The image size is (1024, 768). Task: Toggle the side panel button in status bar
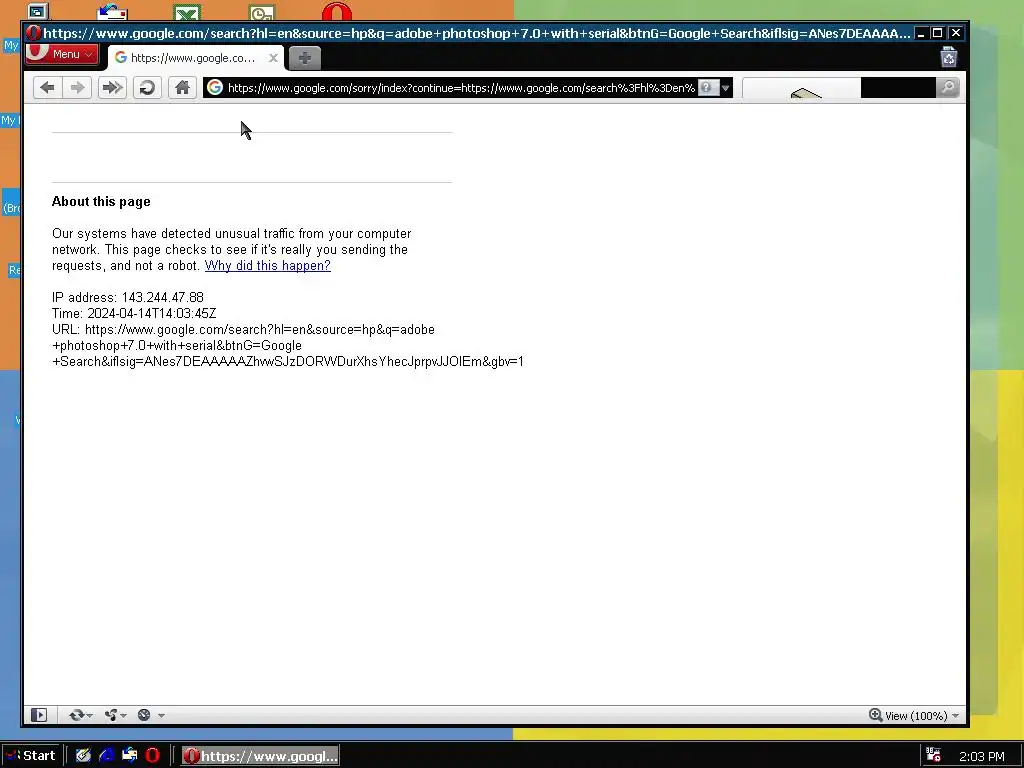tap(39, 715)
